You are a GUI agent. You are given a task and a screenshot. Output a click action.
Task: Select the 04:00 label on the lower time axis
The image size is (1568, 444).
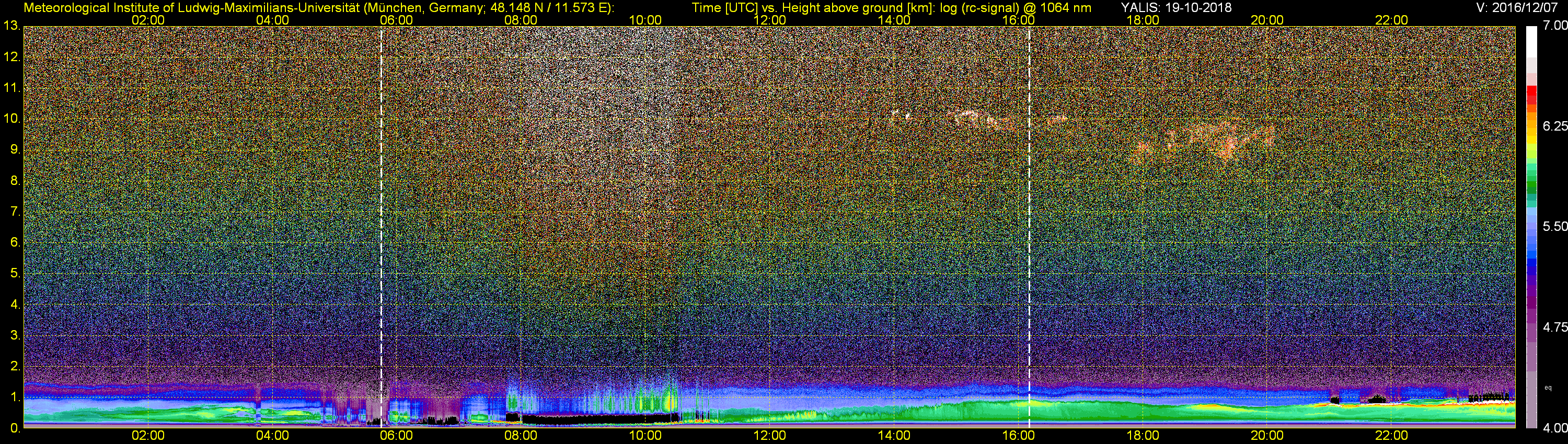click(272, 436)
